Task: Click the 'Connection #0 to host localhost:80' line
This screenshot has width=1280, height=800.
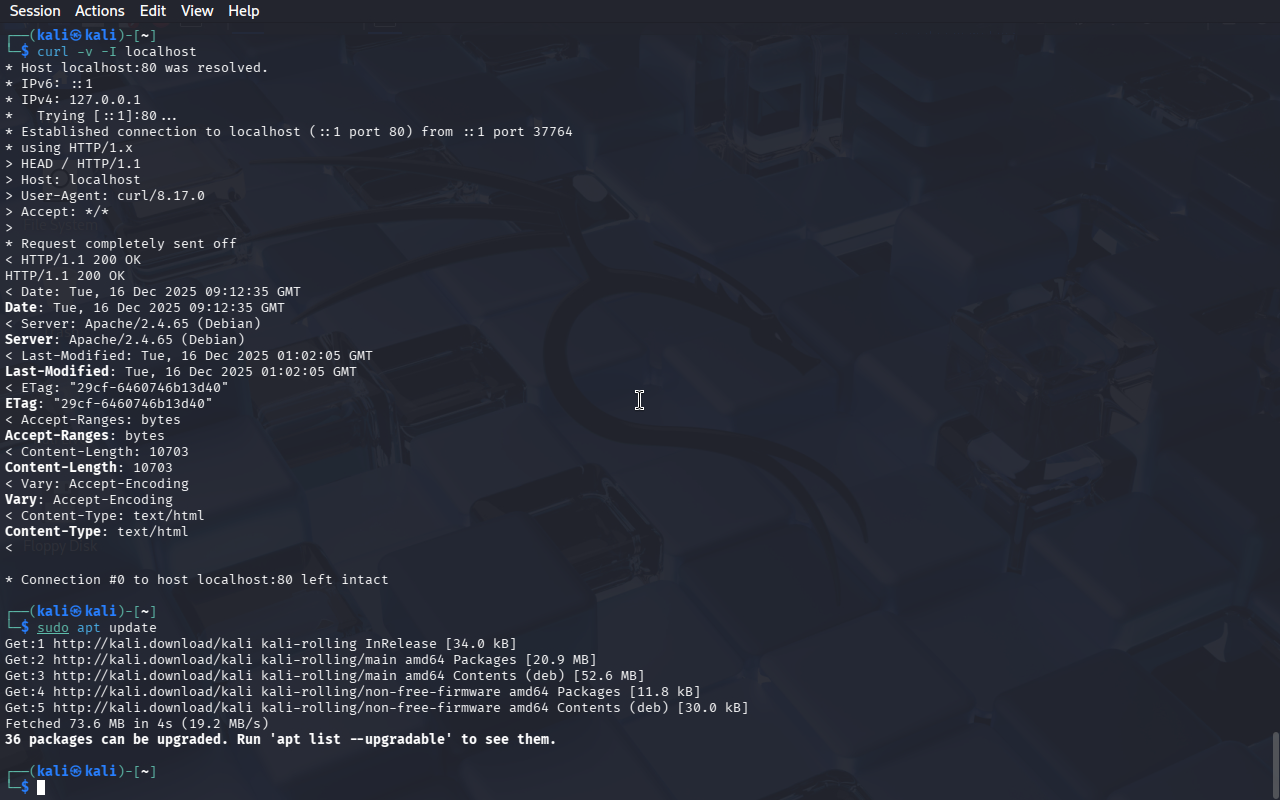Action: [197, 580]
